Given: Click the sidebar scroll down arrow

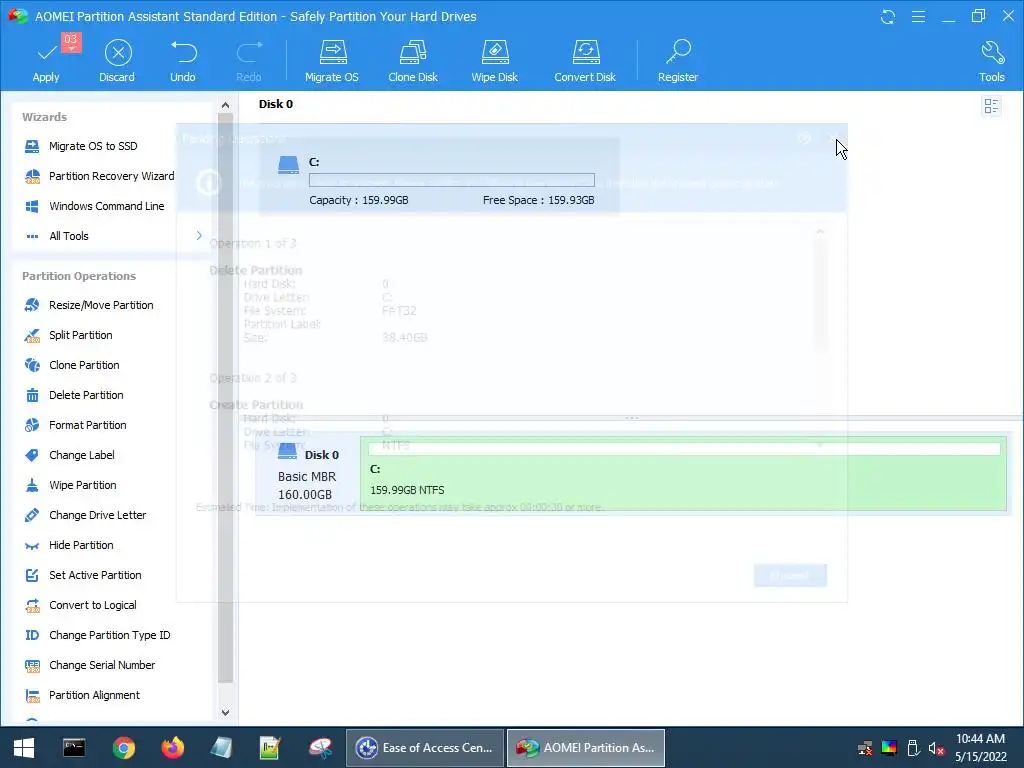Looking at the screenshot, I should tap(225, 712).
